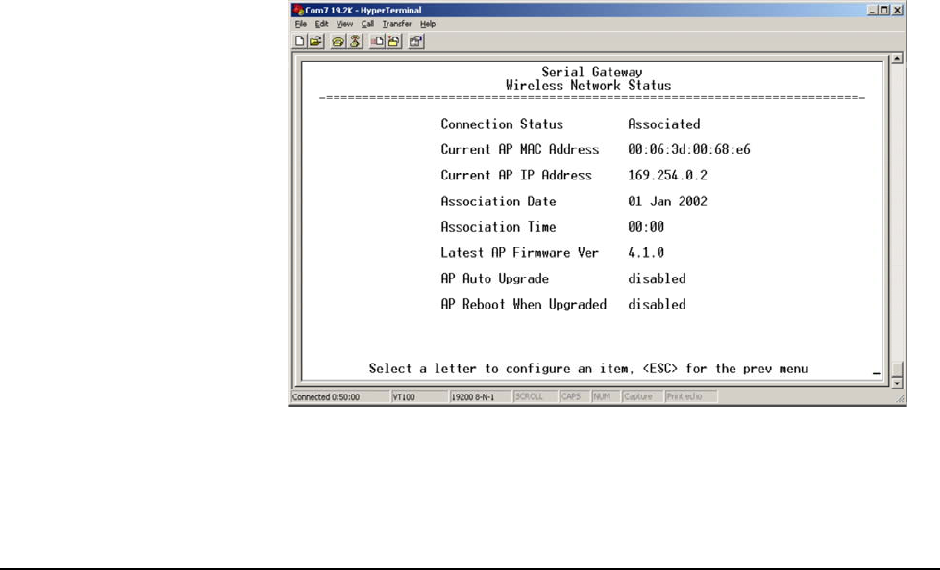Click the scrollbar up arrow

[x=897, y=58]
